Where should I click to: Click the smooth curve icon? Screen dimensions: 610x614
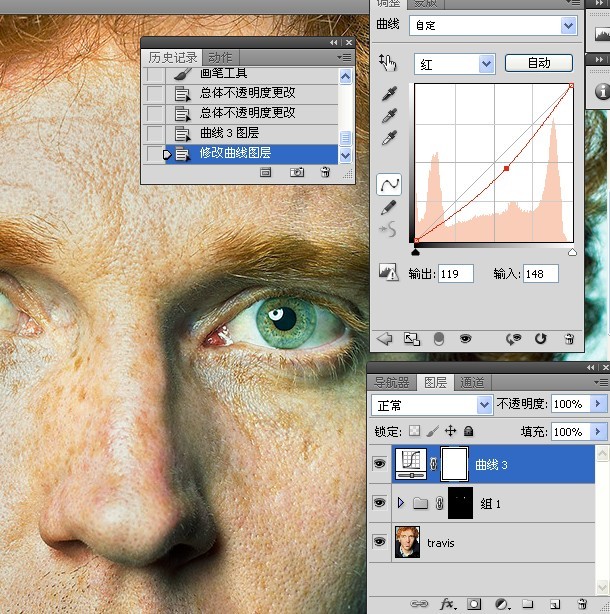click(x=388, y=229)
